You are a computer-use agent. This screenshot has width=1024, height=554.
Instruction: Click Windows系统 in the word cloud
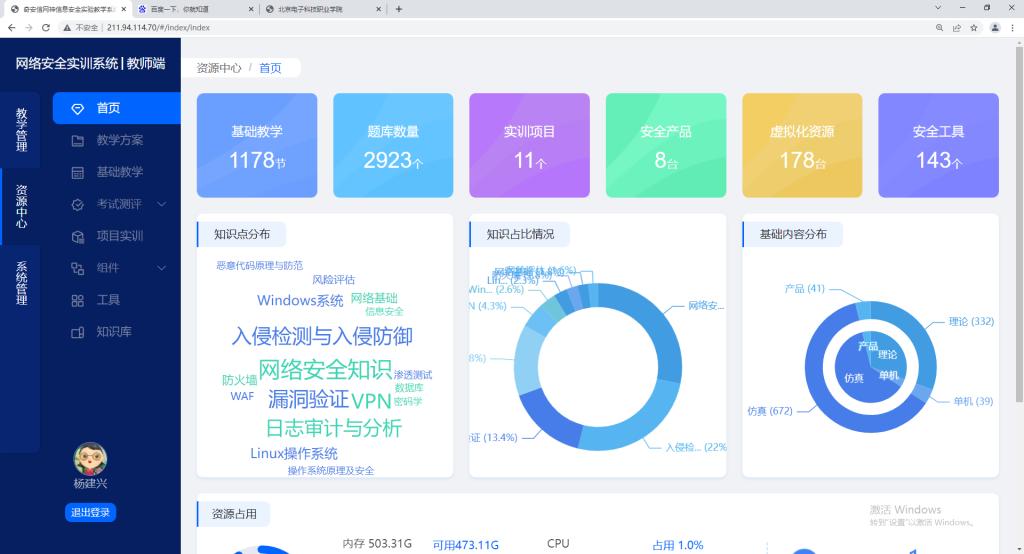coord(300,301)
